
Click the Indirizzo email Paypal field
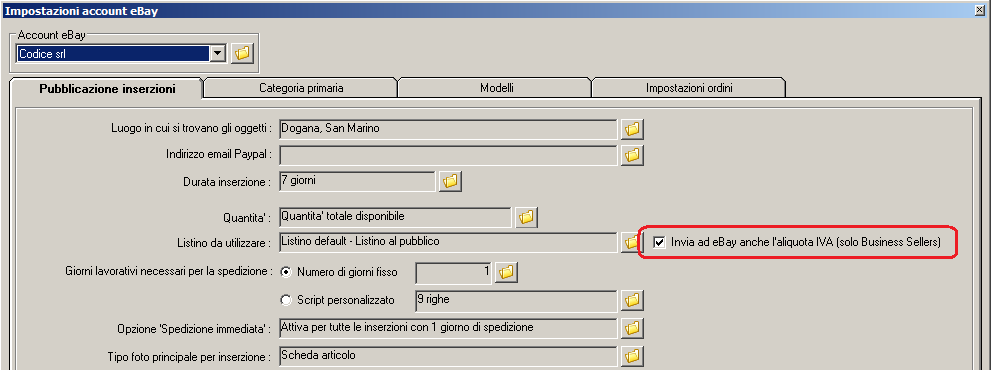point(448,155)
